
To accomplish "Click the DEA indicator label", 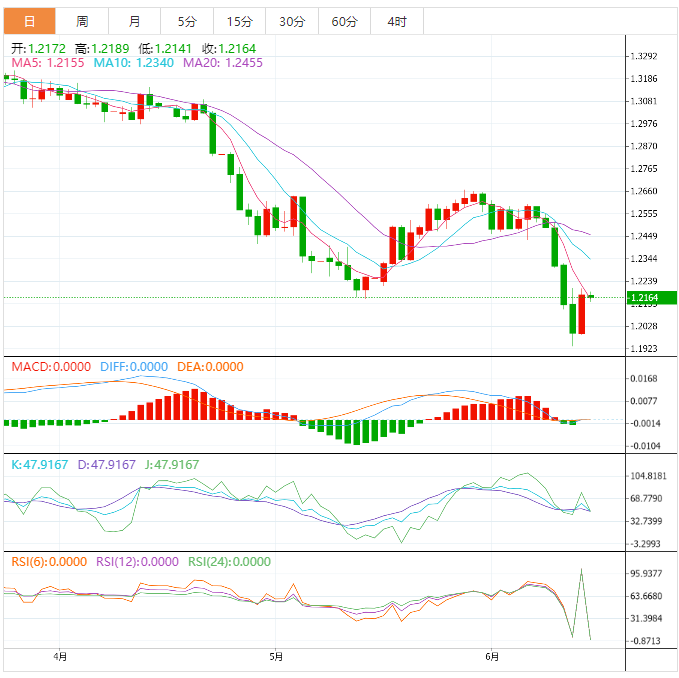I will tap(210, 367).
